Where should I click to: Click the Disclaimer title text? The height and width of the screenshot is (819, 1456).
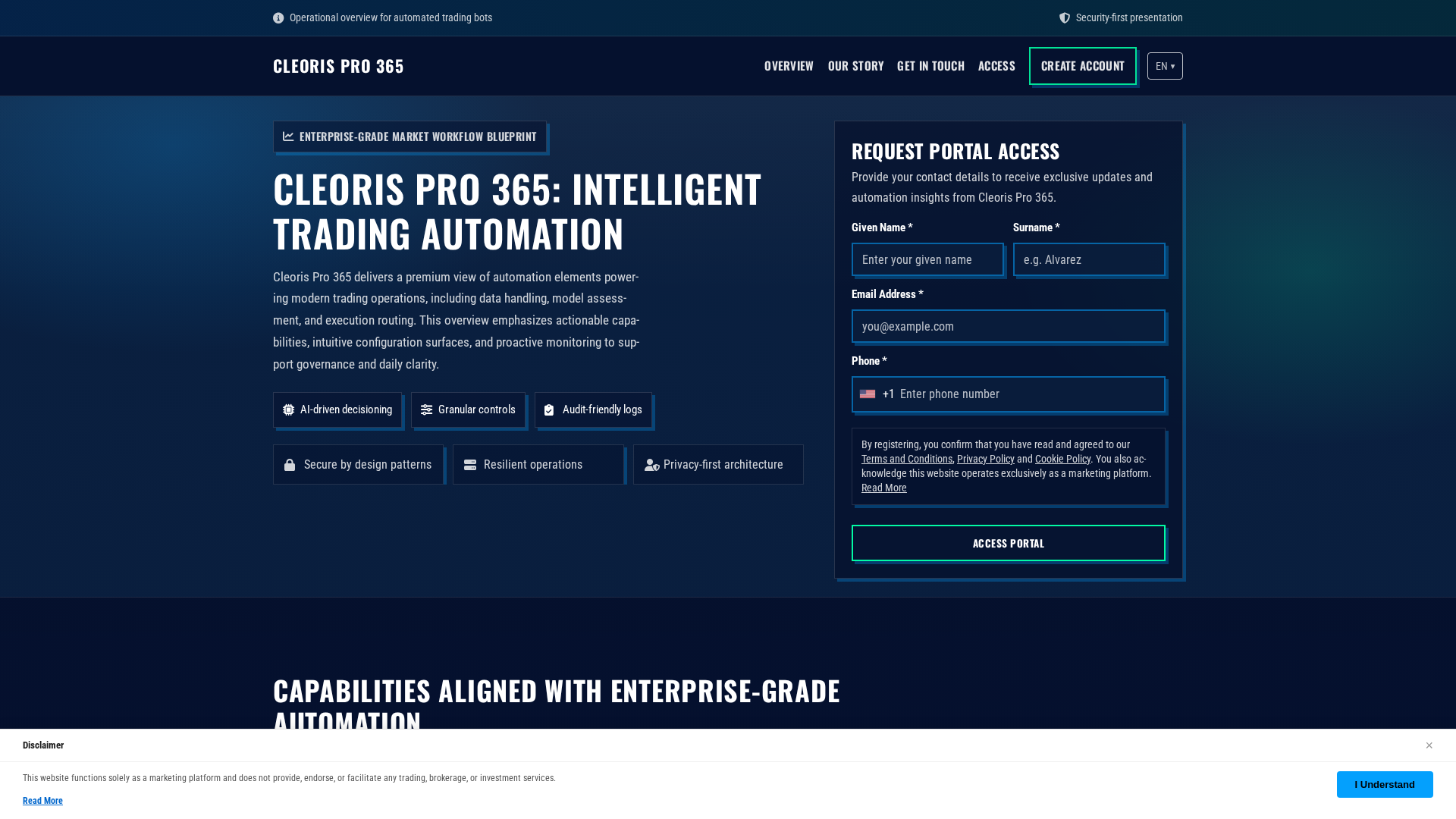pyautogui.click(x=43, y=745)
